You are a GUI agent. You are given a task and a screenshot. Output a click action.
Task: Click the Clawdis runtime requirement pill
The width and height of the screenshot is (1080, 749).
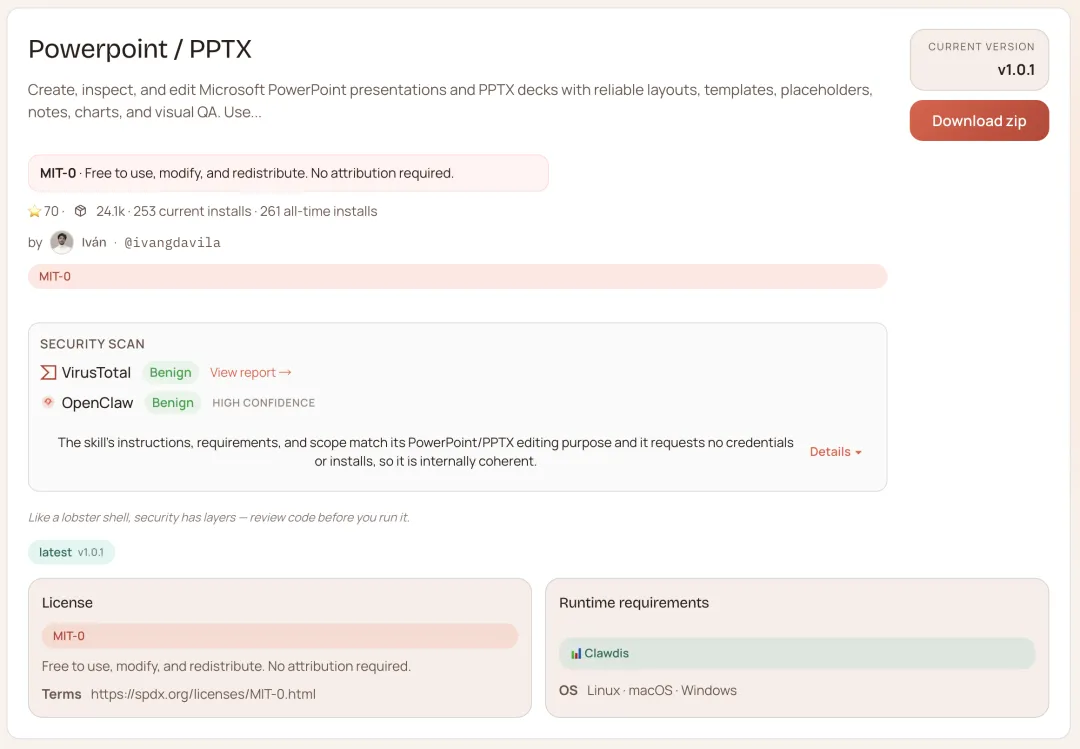point(797,653)
